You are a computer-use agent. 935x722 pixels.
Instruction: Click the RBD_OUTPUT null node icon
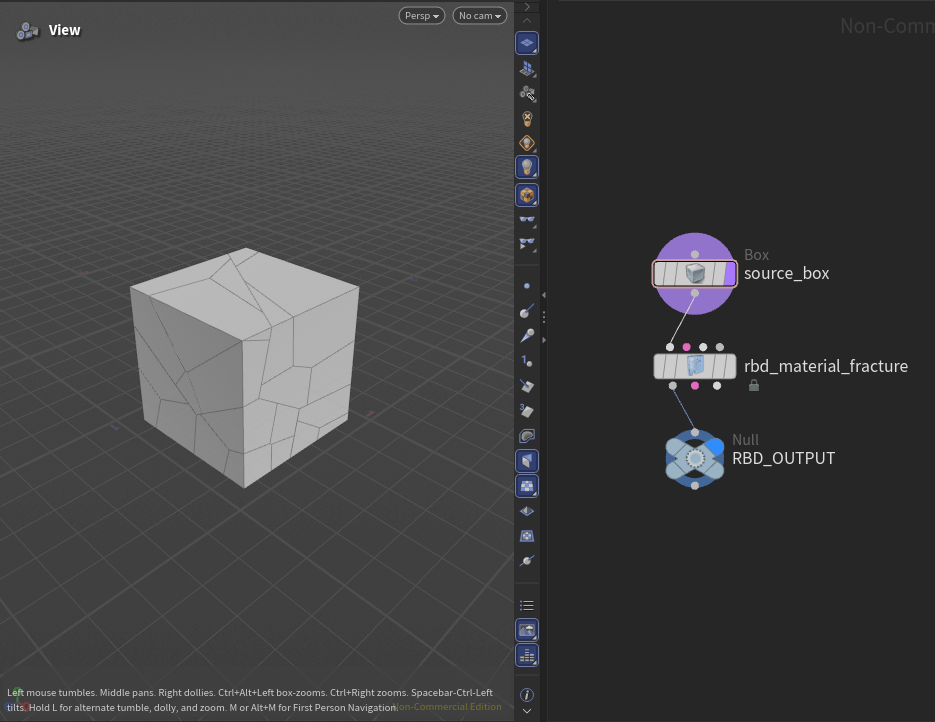click(x=695, y=458)
